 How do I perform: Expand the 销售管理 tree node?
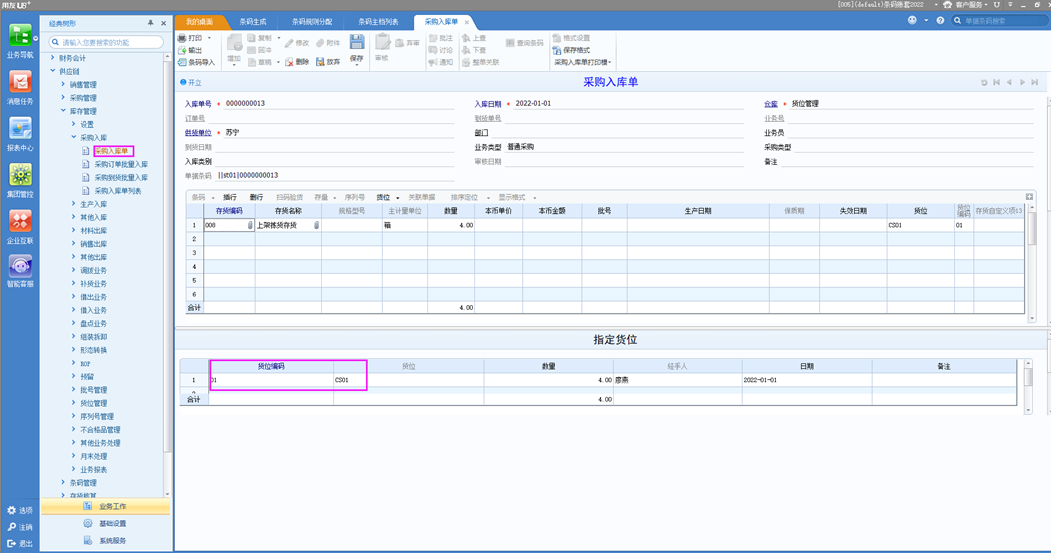64,84
